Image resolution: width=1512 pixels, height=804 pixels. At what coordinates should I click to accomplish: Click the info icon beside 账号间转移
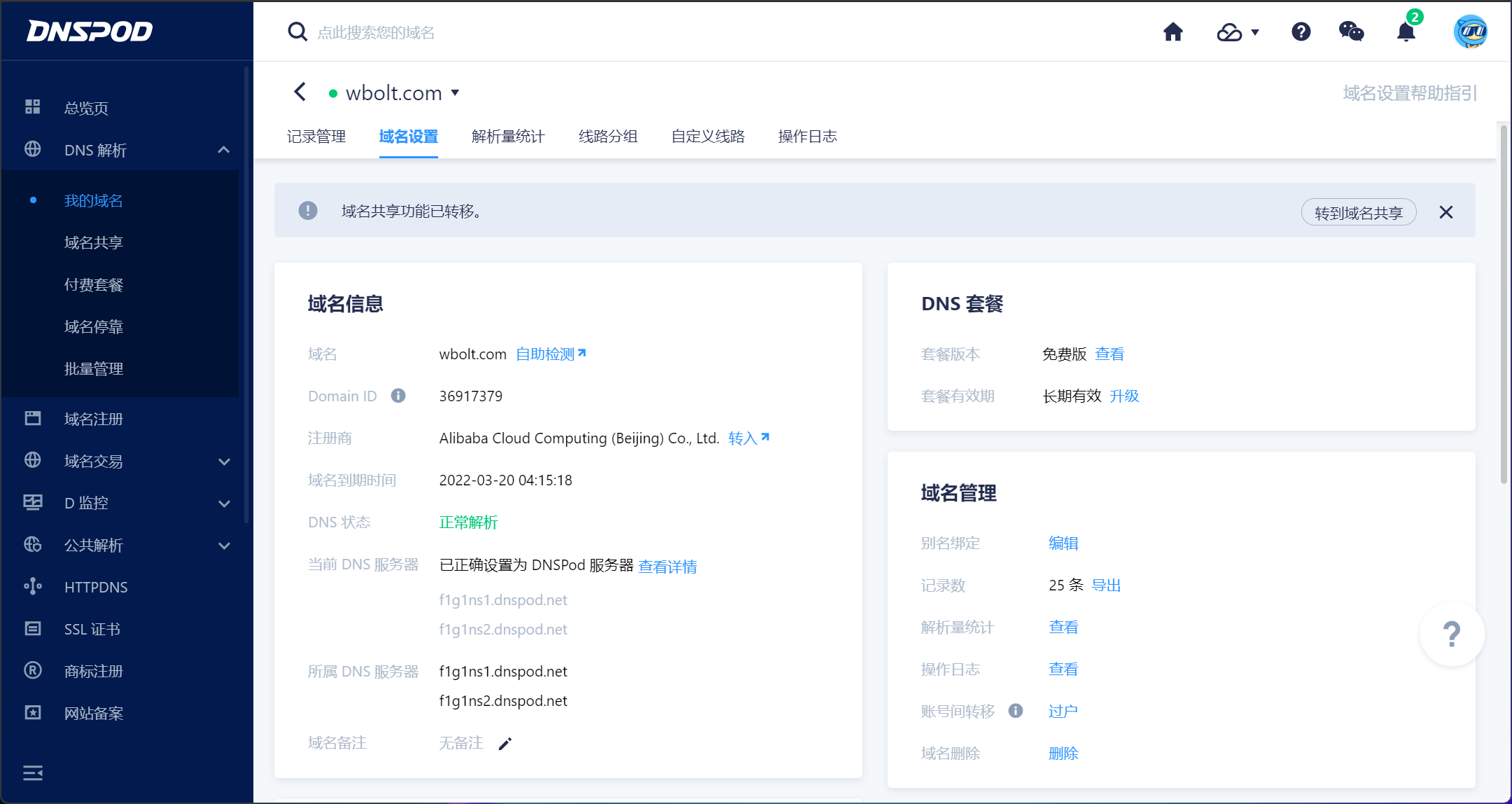1016,711
